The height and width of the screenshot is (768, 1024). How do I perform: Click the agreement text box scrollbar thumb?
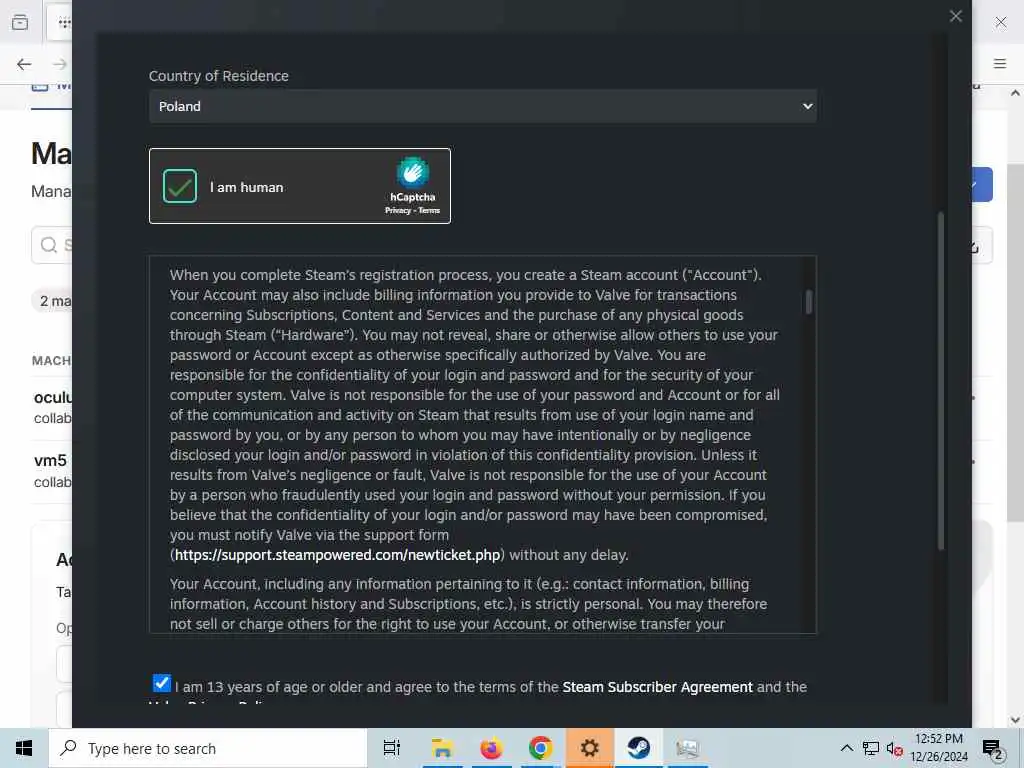[809, 302]
